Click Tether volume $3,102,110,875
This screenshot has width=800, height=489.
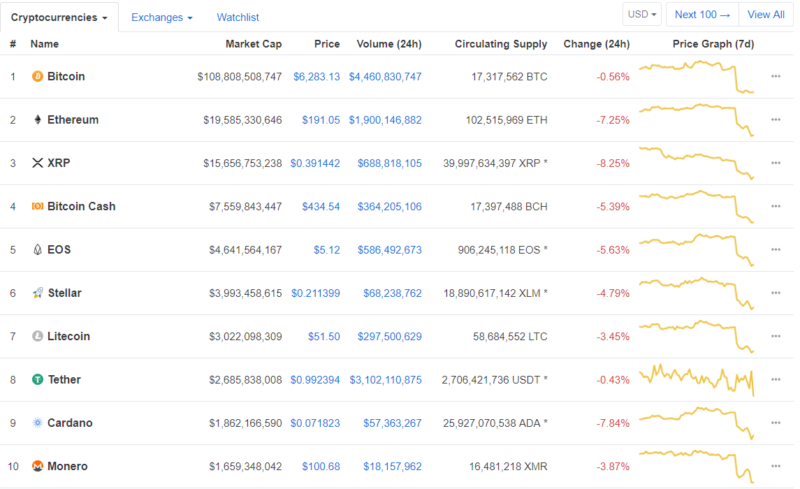pos(386,380)
